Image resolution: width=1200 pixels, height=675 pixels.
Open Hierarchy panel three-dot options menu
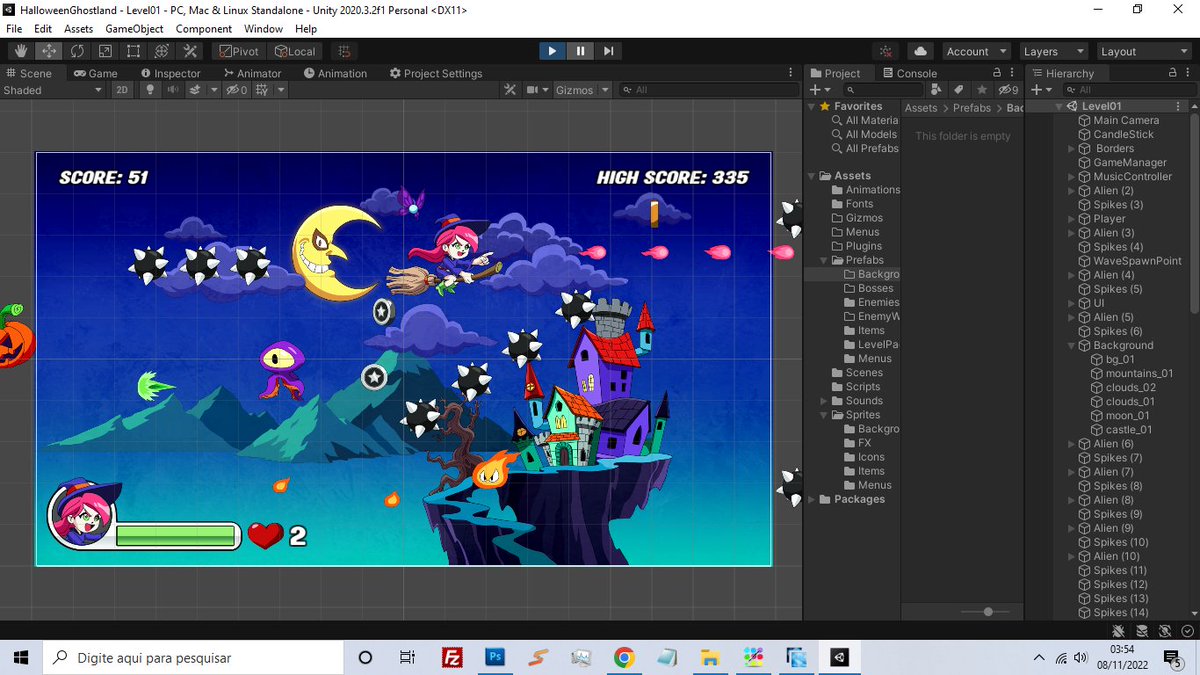[x=1189, y=73]
